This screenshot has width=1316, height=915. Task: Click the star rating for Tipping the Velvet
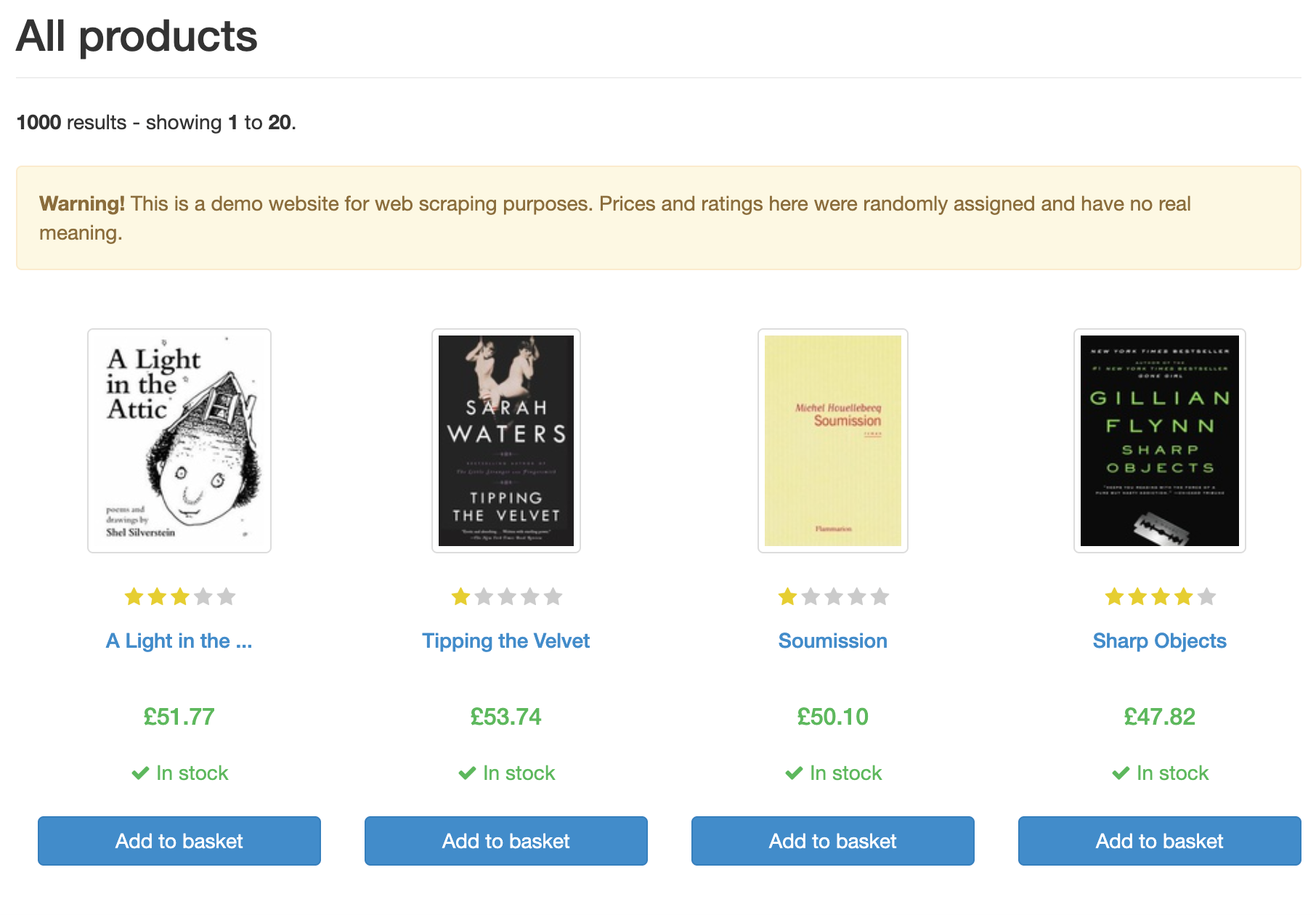point(506,597)
